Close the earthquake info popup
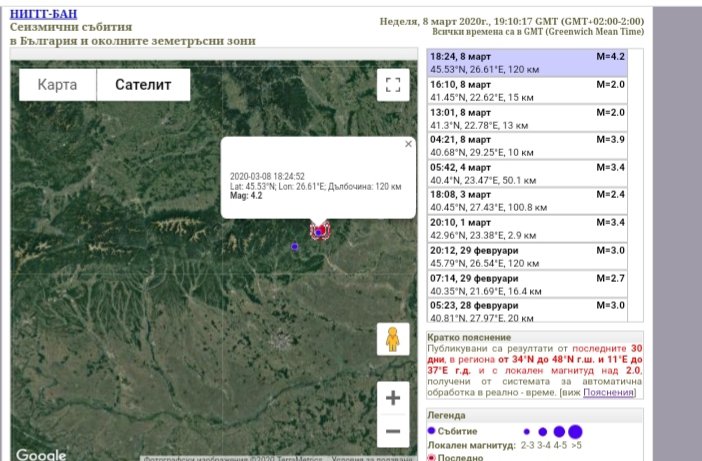 coord(408,144)
